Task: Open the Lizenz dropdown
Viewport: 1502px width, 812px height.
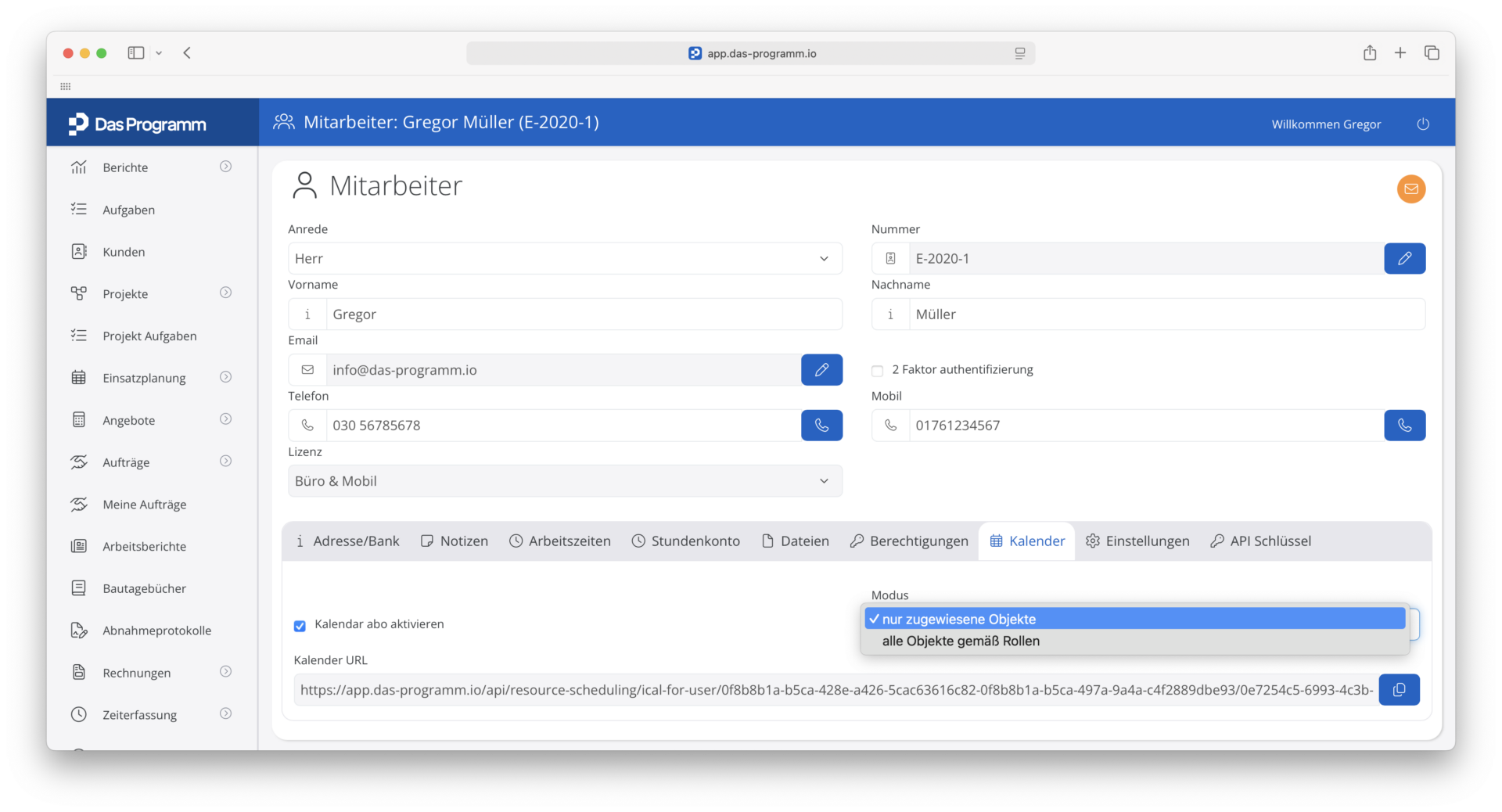Action: pos(565,481)
